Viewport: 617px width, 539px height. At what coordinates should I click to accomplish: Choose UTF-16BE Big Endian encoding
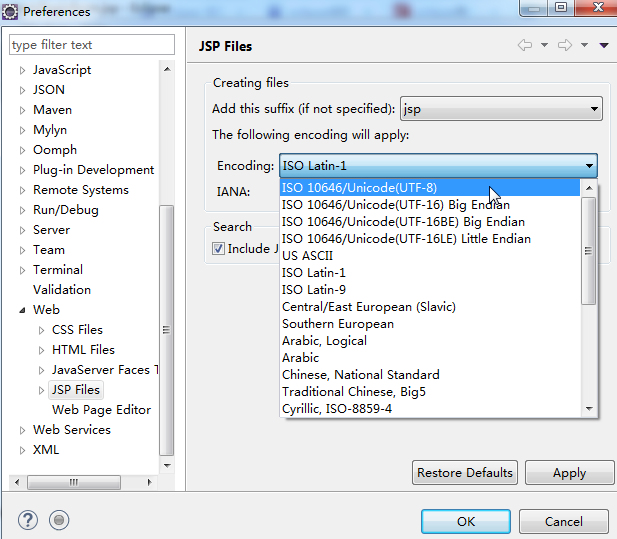click(x=430, y=222)
